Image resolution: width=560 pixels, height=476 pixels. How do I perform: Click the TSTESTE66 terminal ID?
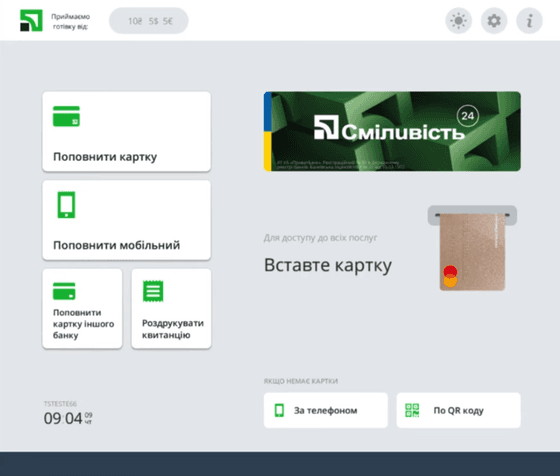coord(60,404)
